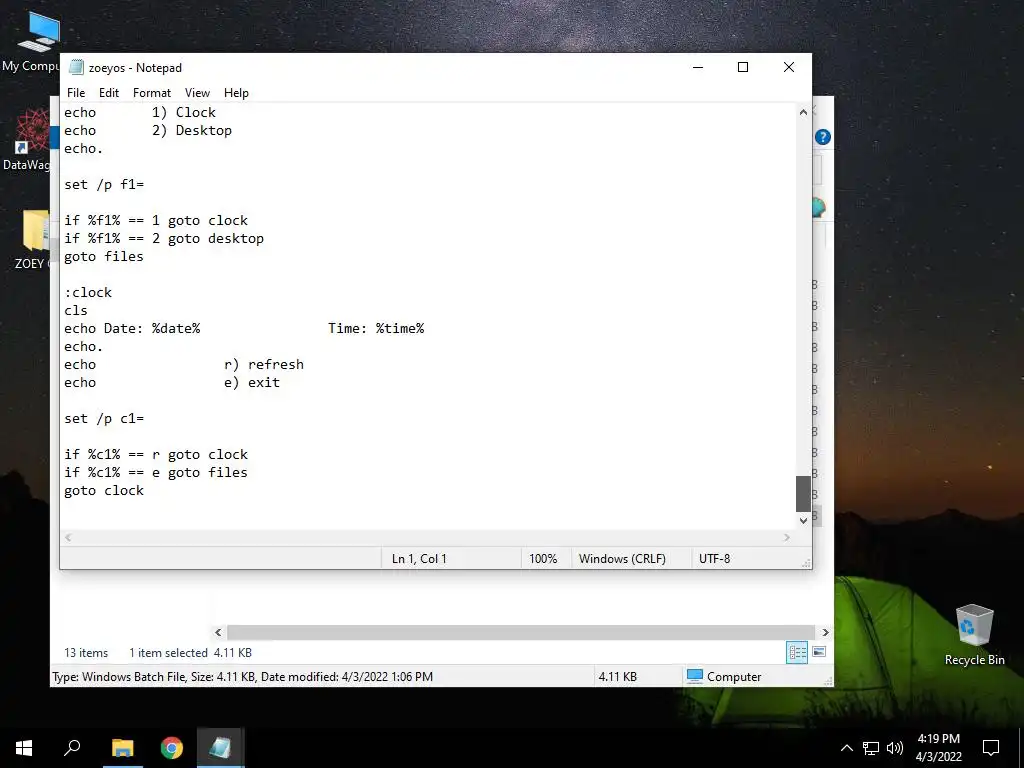Image resolution: width=1024 pixels, height=768 pixels.
Task: Click the Explorer horizontal scrollbar right arrow
Action: pyautogui.click(x=825, y=632)
